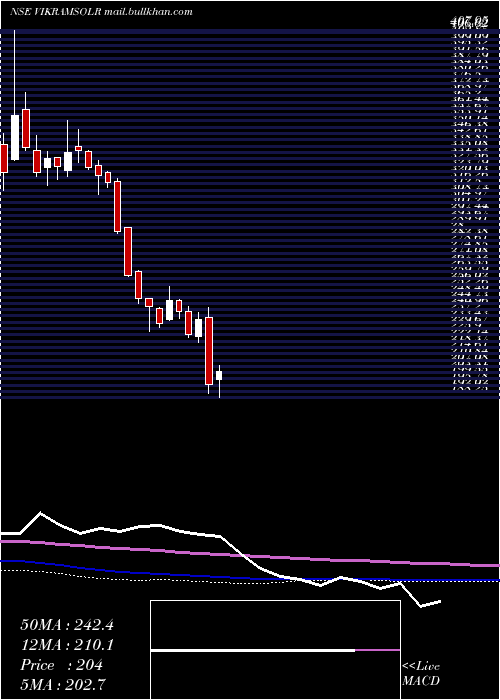Click the tall white candle with long upper wick

tap(15, 138)
